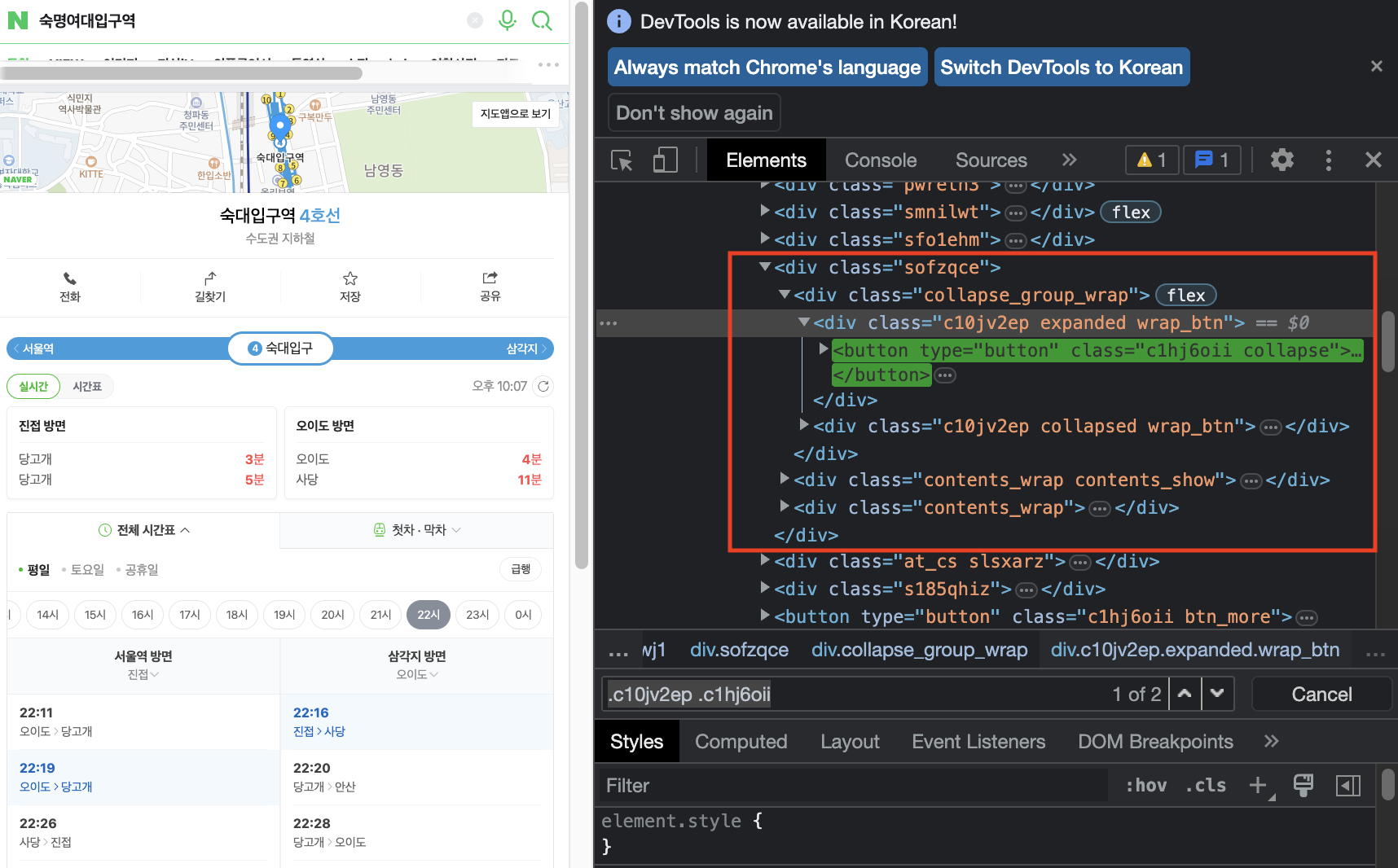1398x868 pixels.
Task: Collapse the div.sofzqce node
Action: coord(765,266)
